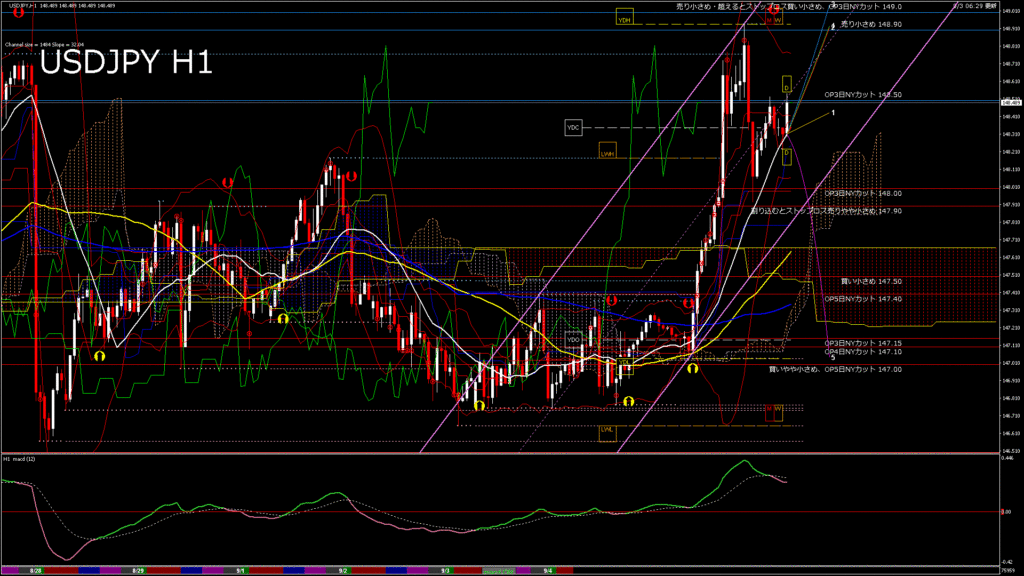
Task: Click the red down-arrow circle at the top-left corner
Action: point(19,13)
